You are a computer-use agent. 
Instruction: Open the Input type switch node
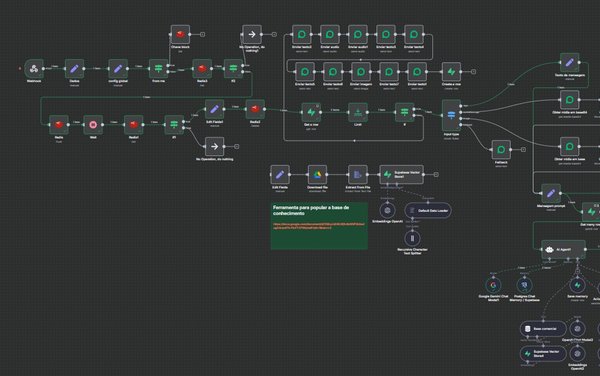(452, 115)
